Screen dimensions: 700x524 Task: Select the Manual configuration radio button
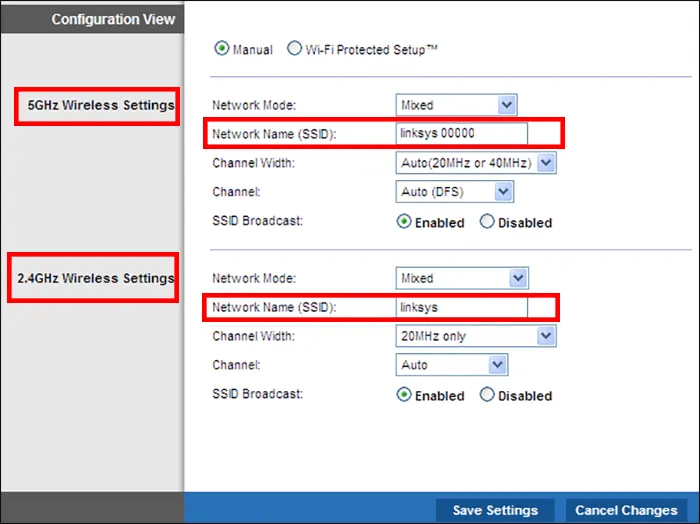point(222,48)
